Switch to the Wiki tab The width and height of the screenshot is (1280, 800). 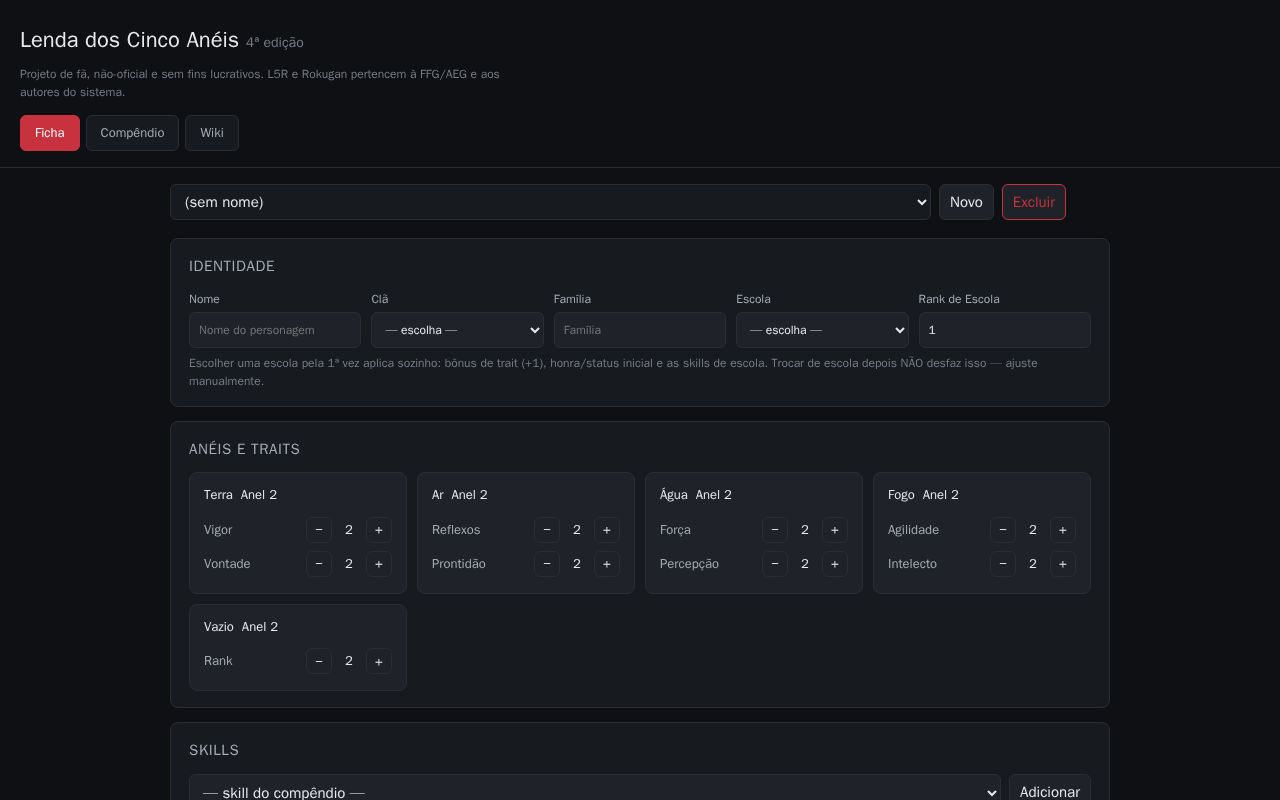212,133
